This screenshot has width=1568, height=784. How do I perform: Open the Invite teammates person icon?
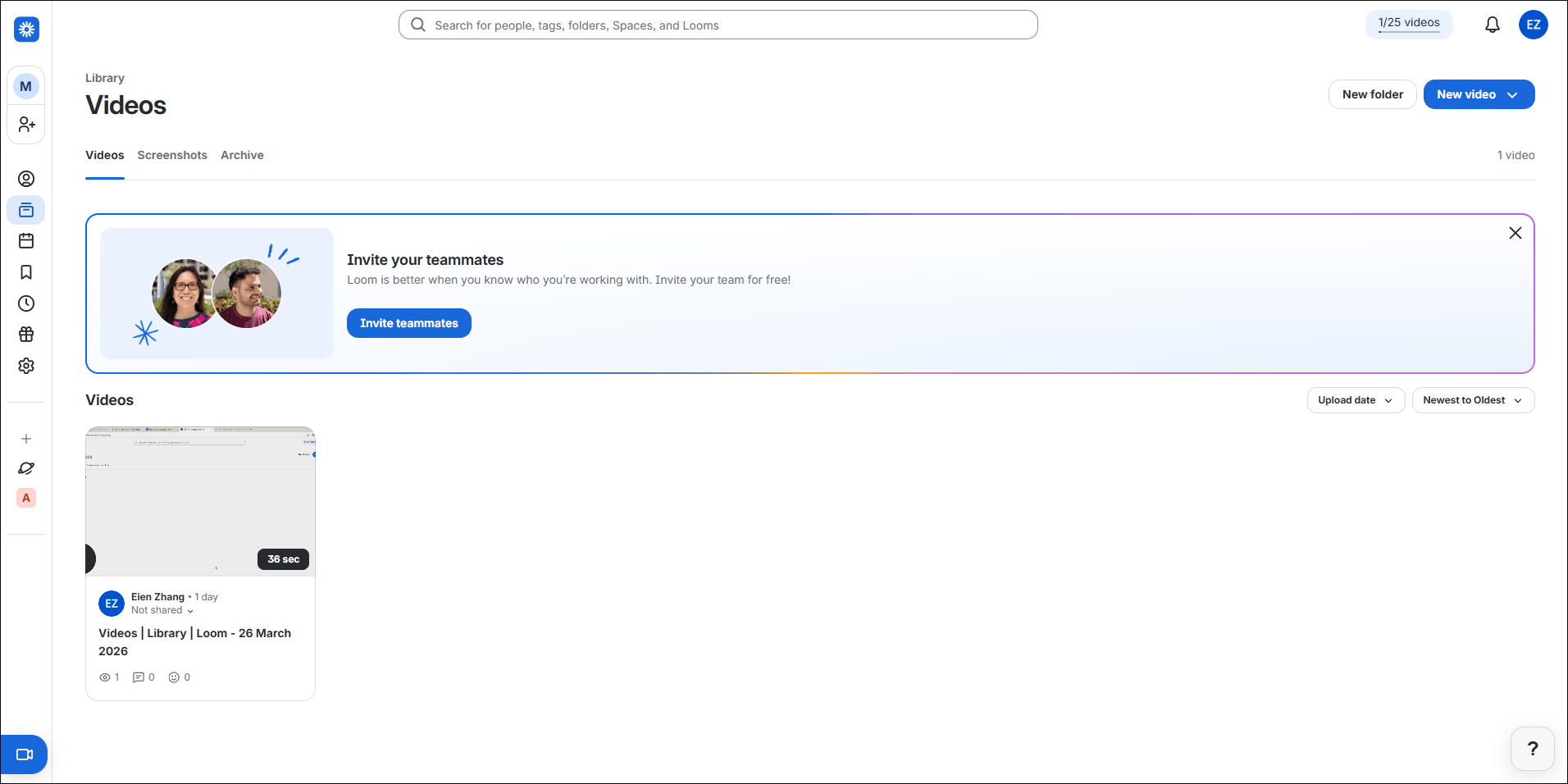pyautogui.click(x=25, y=124)
